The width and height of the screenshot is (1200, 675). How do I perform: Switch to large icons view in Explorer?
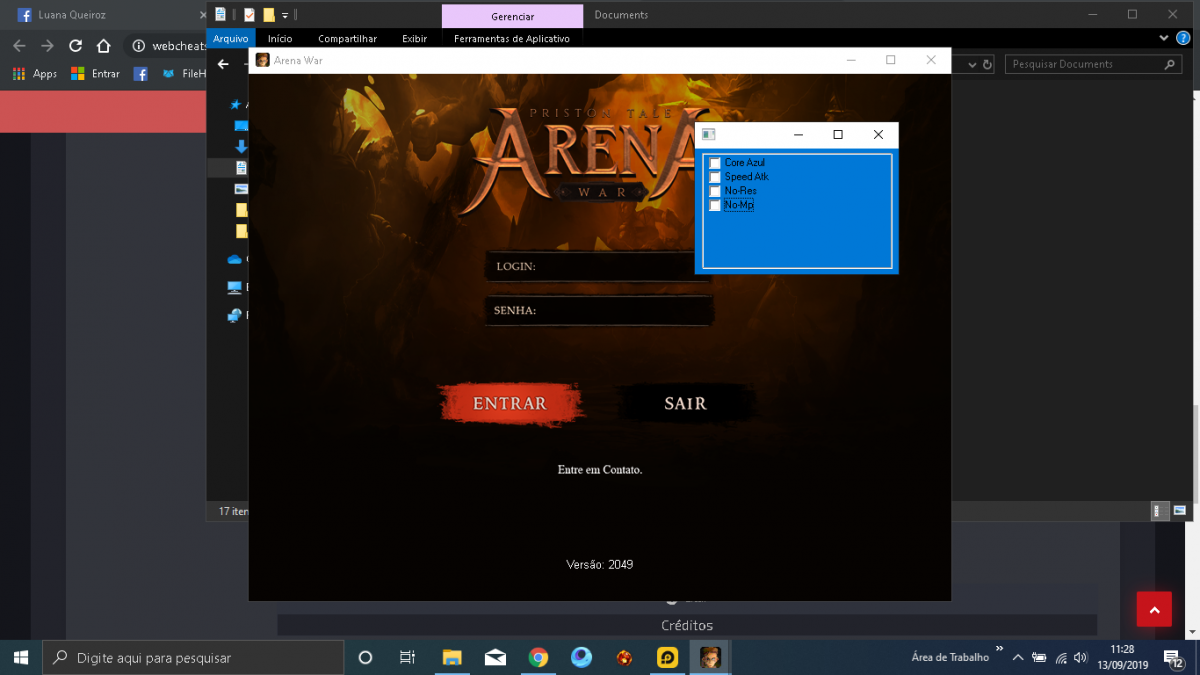1180,510
